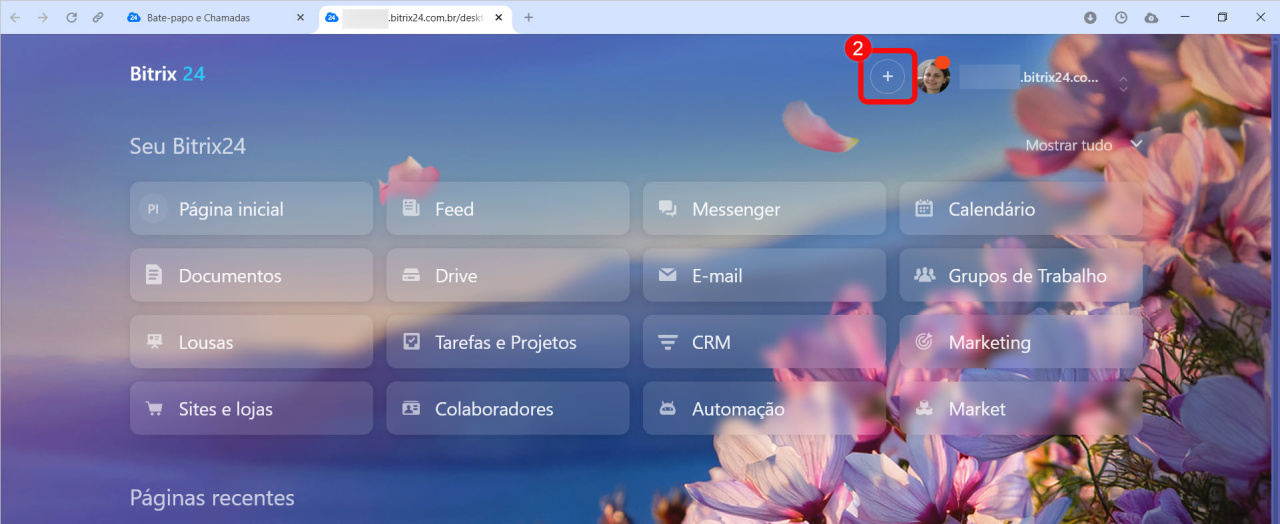The width and height of the screenshot is (1280, 524).
Task: Click the Tarefas e Projetos checkmark icon
Action: [x=410, y=342]
